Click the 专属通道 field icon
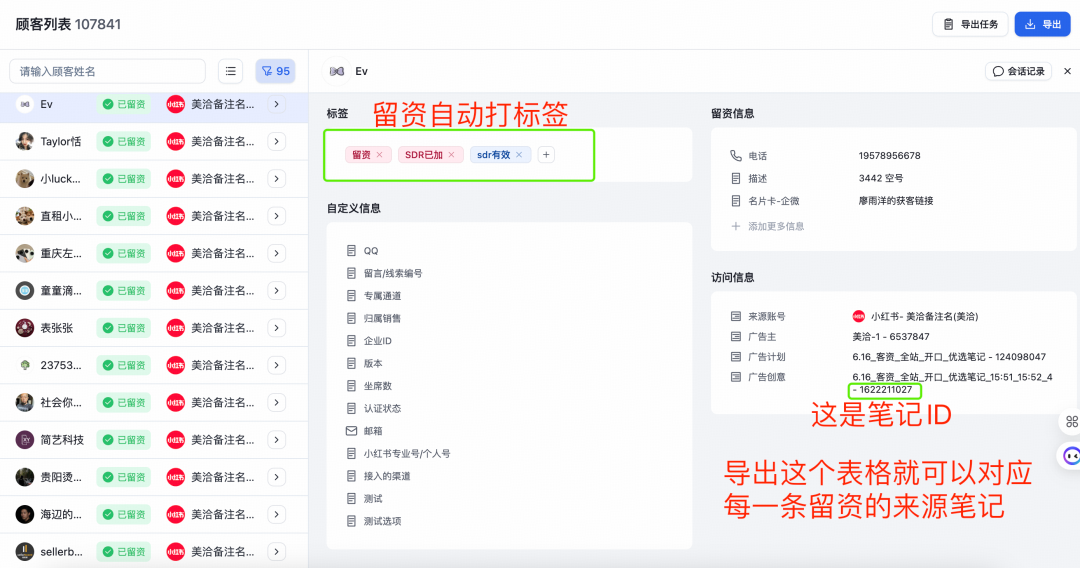This screenshot has height=568, width=1080. (x=351, y=295)
